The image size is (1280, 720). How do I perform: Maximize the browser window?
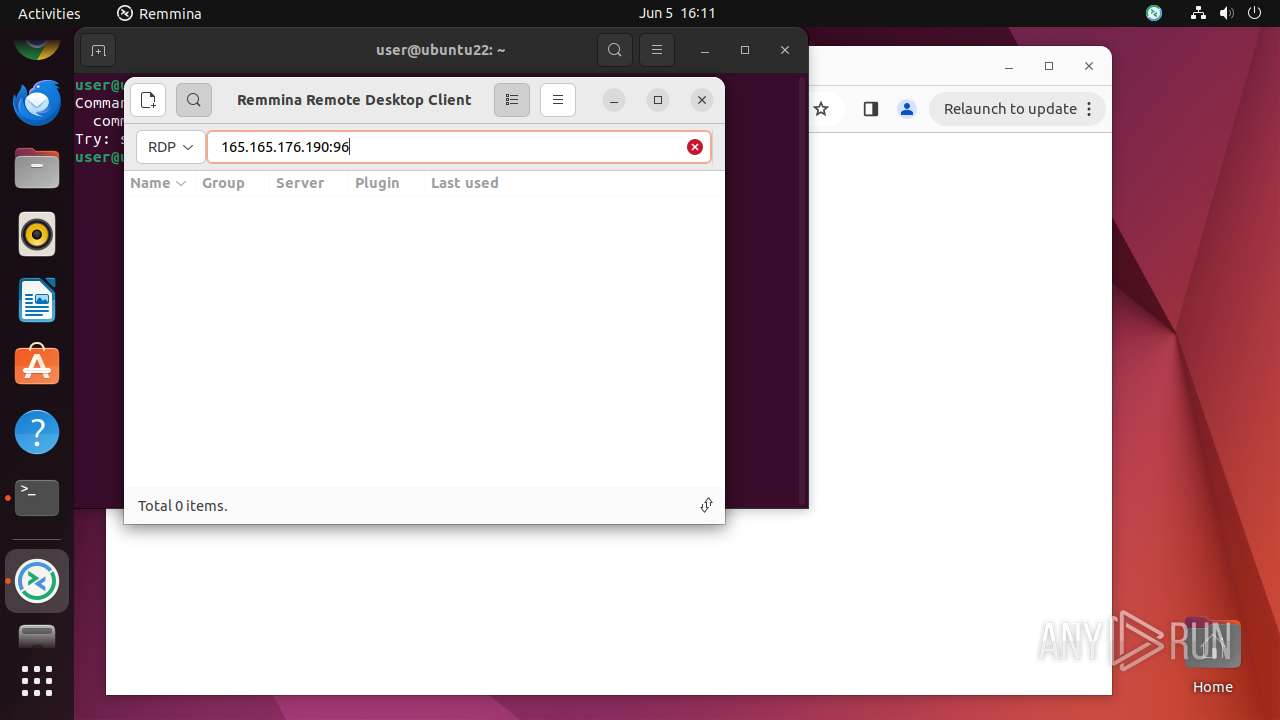coord(1049,66)
